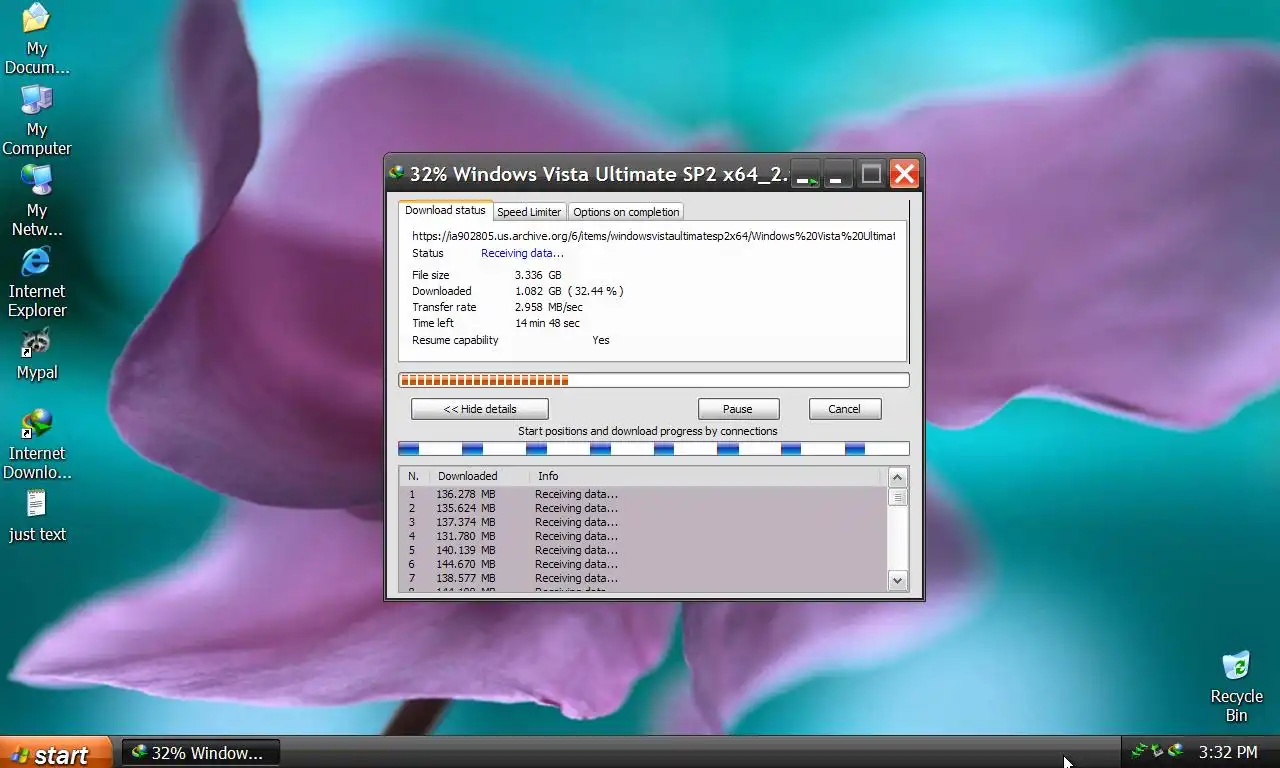The width and height of the screenshot is (1280, 768).
Task: Click the 1.082 GB downloaded value
Action: click(x=569, y=291)
